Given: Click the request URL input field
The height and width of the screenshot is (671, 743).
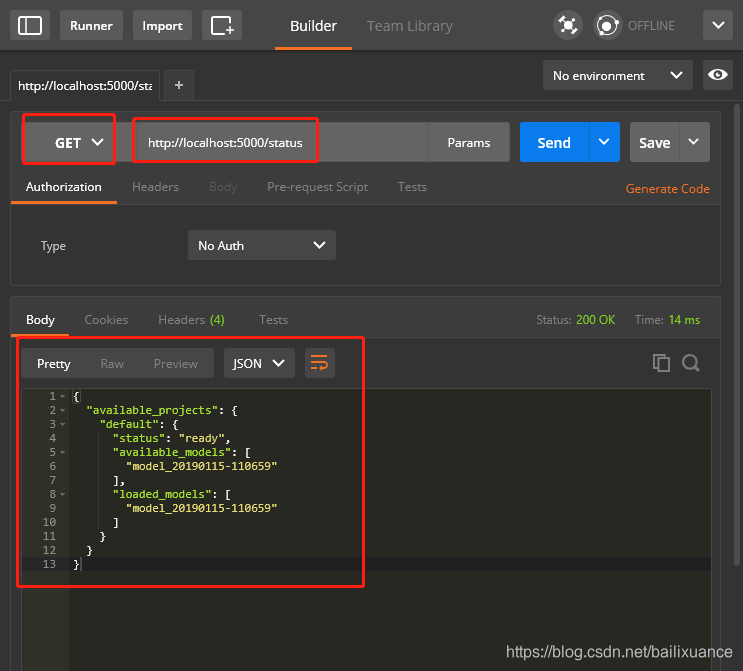Looking at the screenshot, I should point(281,142).
